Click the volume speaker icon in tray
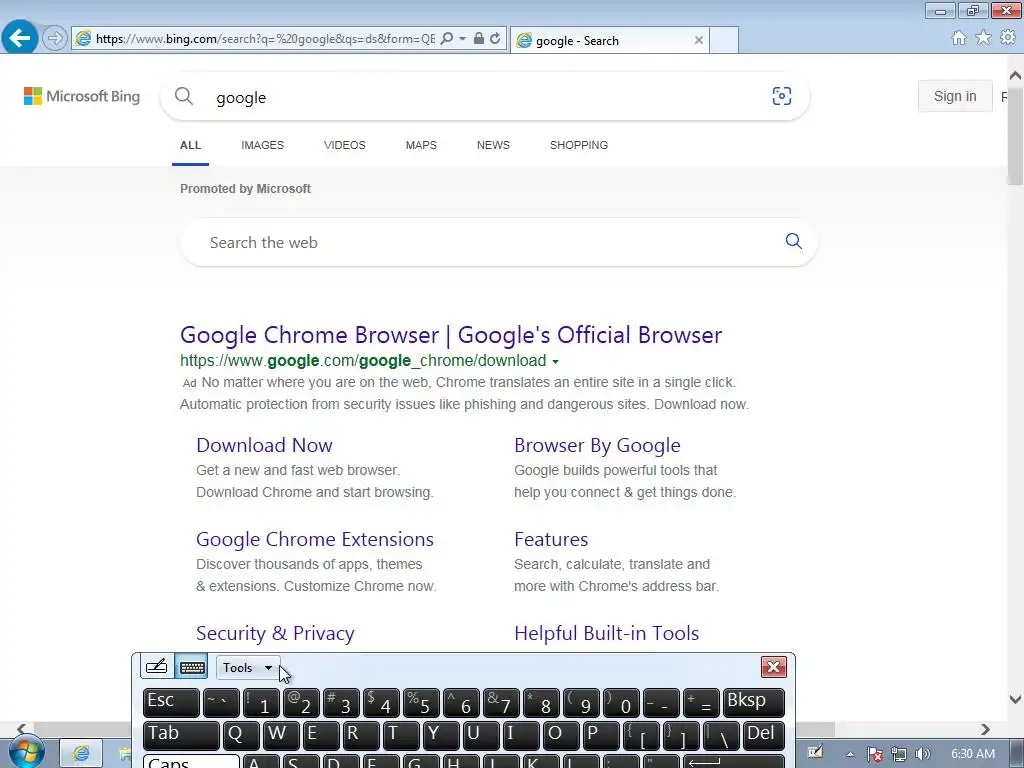The width and height of the screenshot is (1024, 768). tap(922, 754)
